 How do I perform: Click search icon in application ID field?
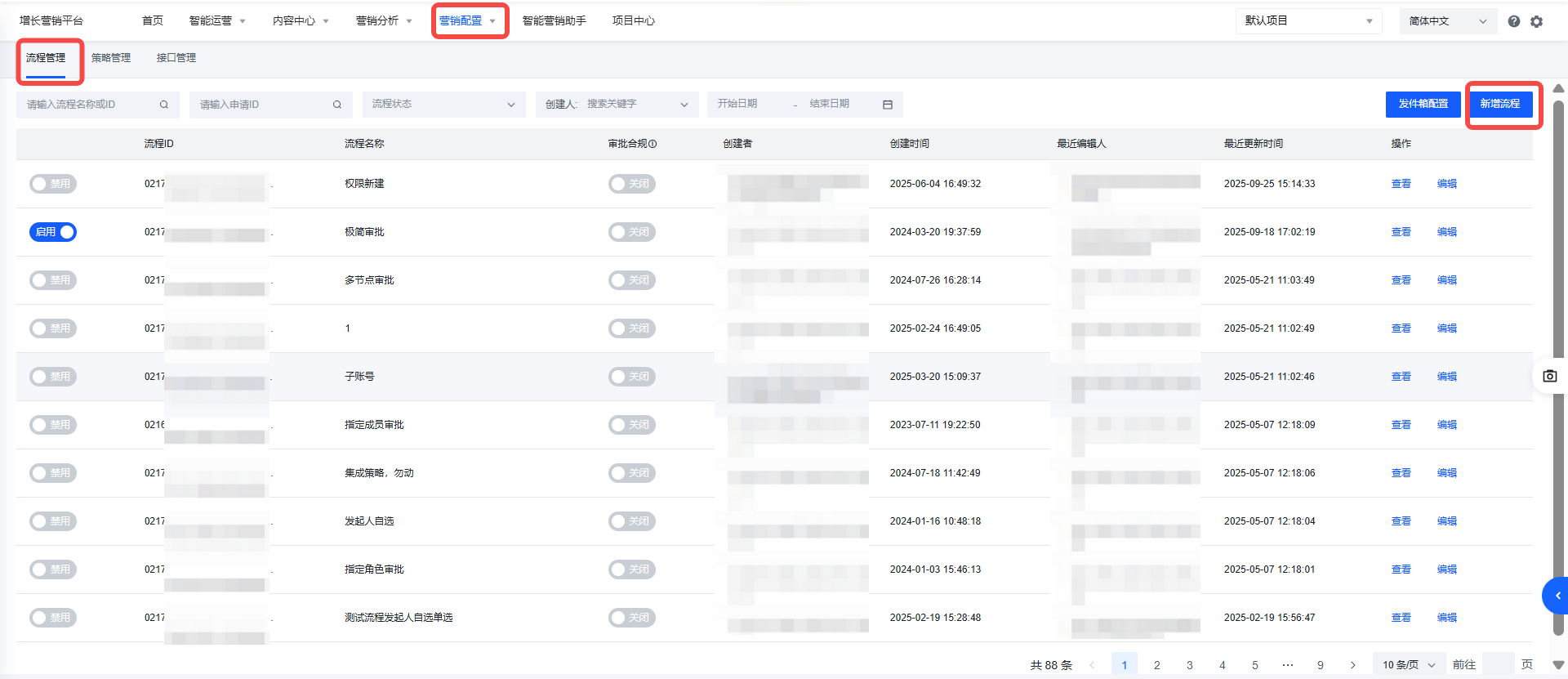click(x=337, y=105)
